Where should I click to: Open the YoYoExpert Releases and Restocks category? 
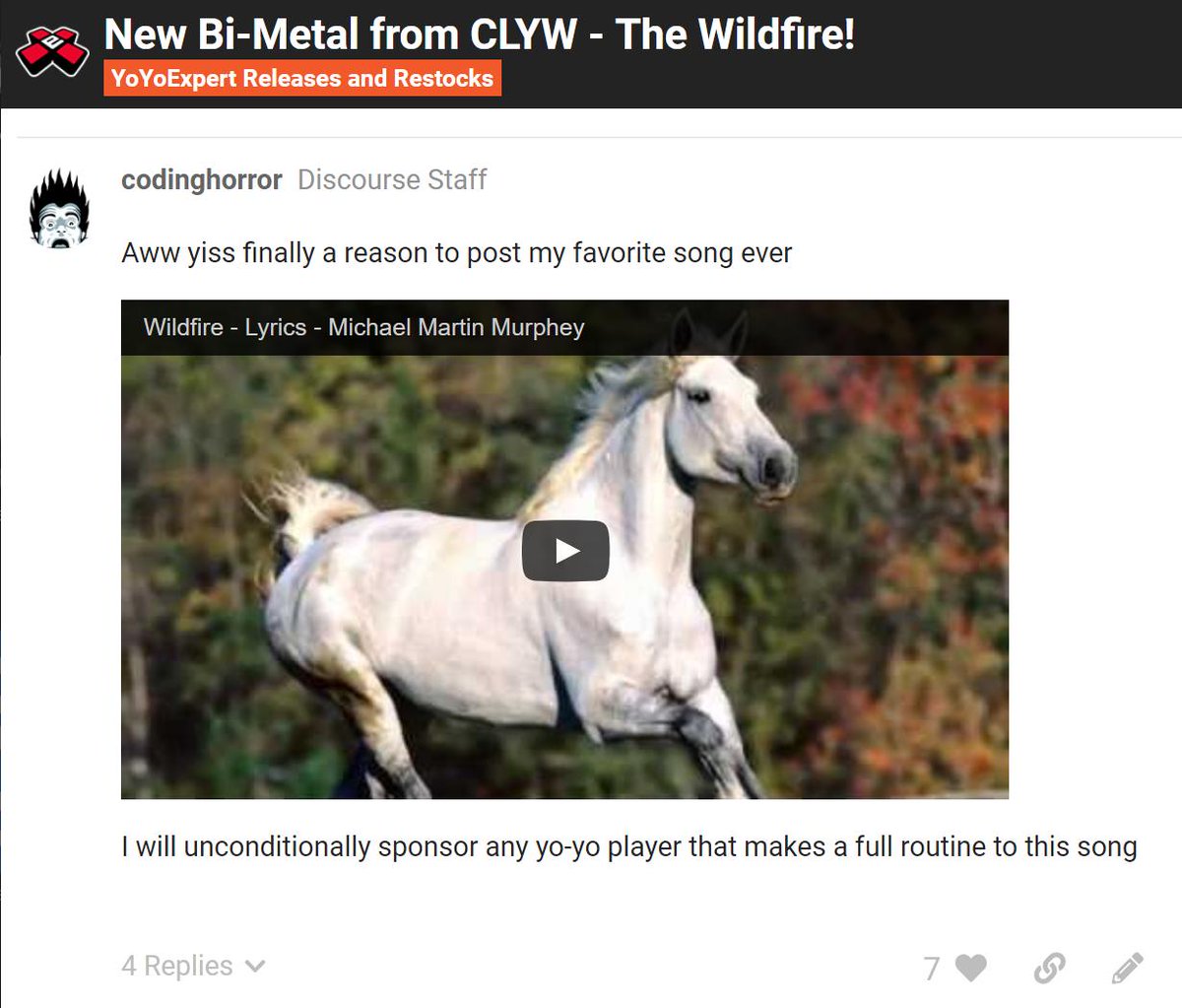[302, 78]
